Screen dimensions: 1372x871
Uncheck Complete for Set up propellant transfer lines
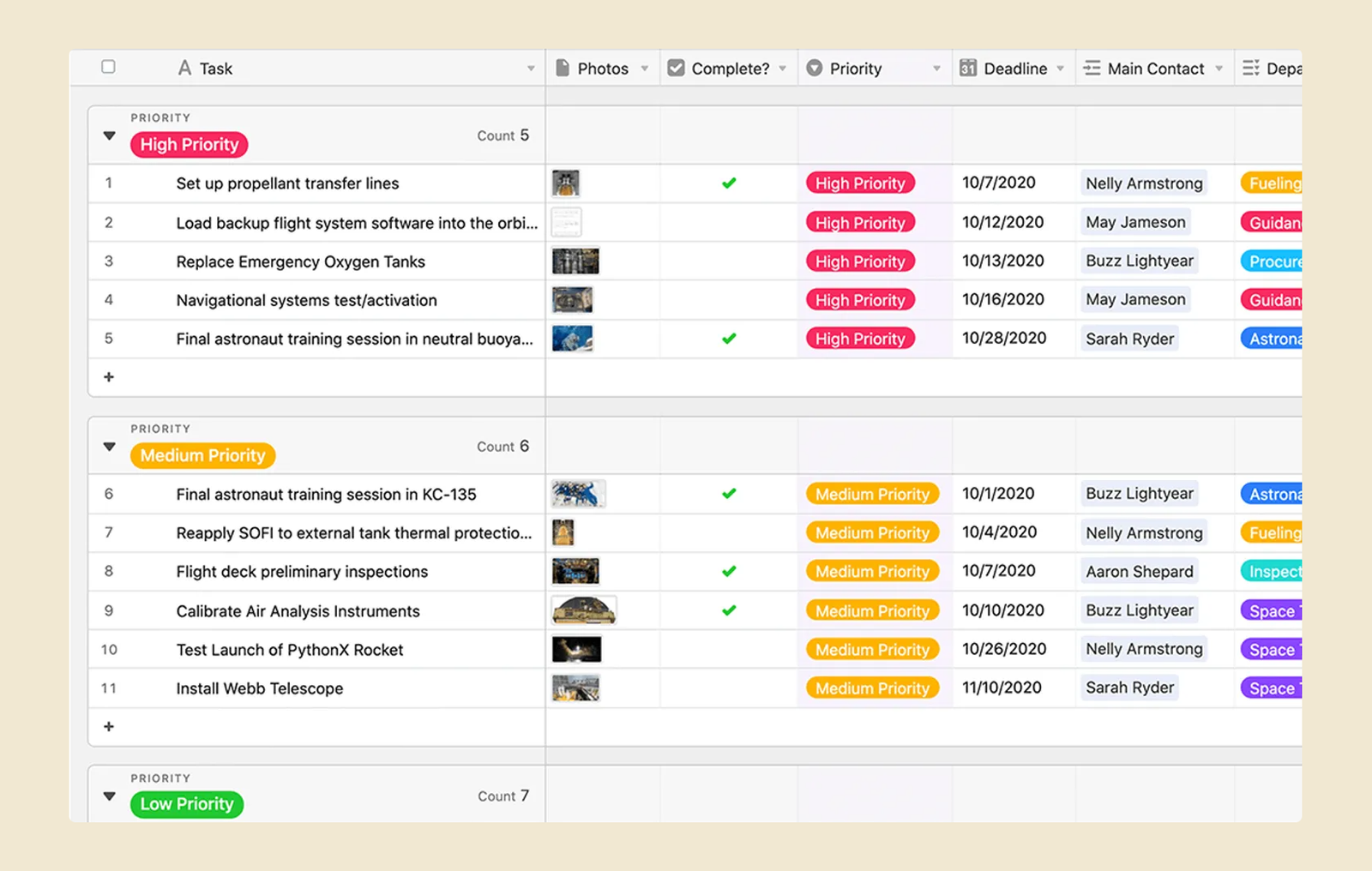(x=729, y=183)
